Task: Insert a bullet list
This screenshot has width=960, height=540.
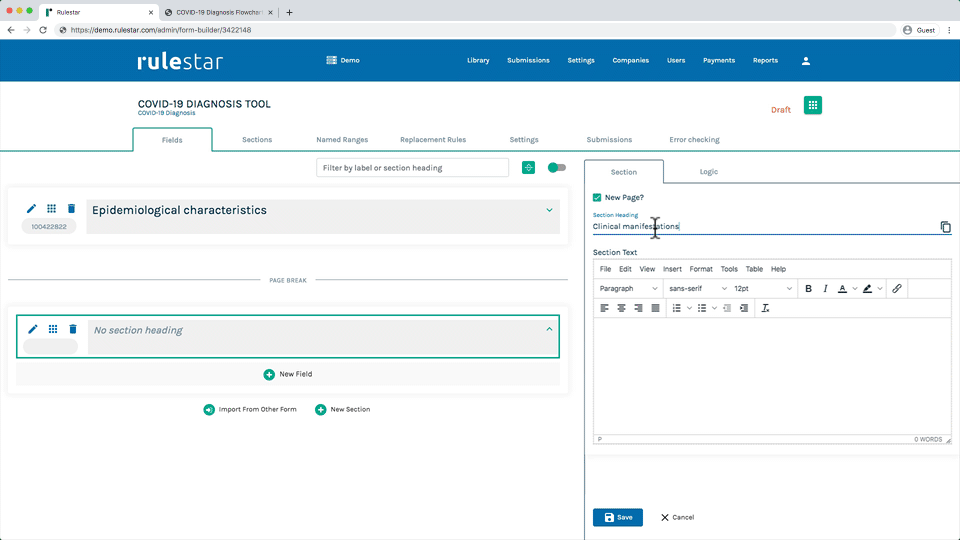Action: [x=702, y=308]
